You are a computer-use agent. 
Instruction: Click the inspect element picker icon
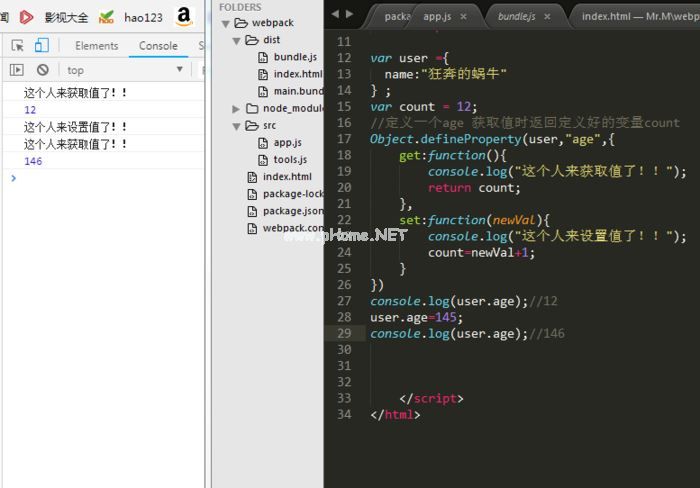click(17, 45)
